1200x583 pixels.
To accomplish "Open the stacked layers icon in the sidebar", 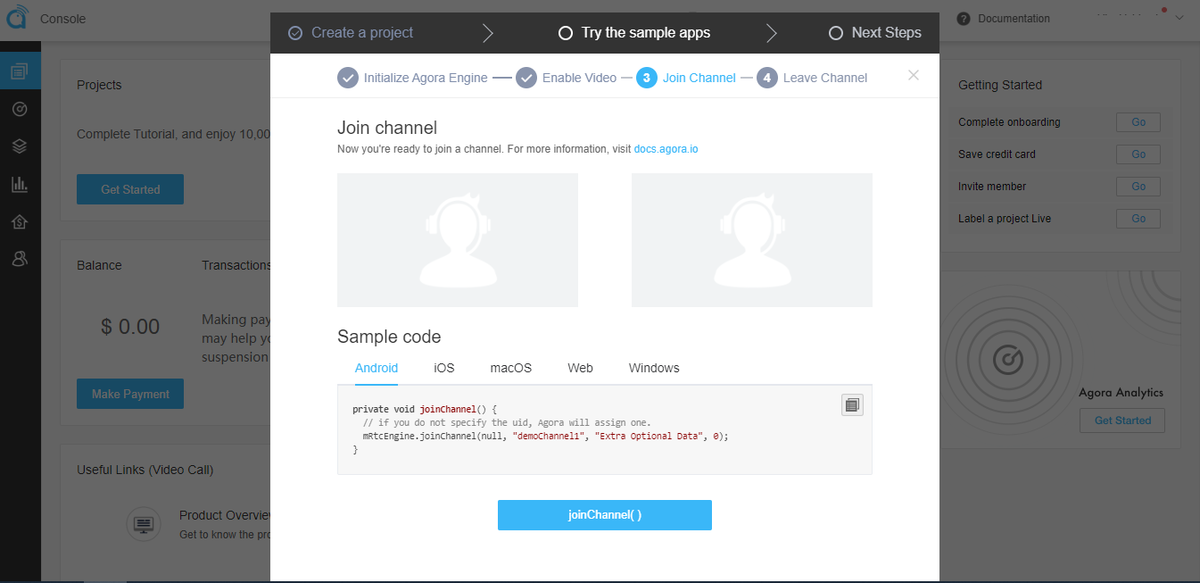I will [19, 146].
